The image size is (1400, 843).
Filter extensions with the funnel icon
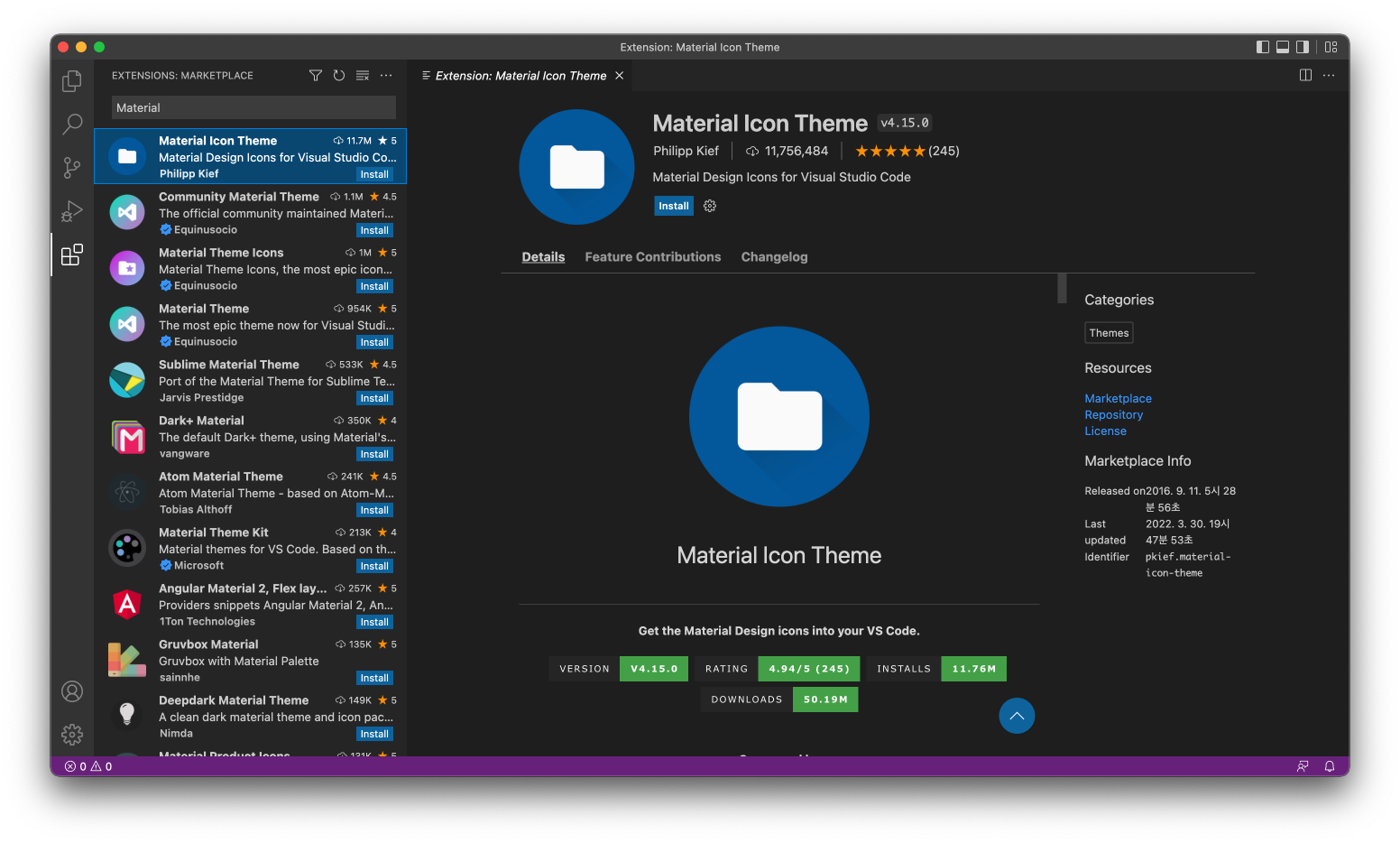click(x=316, y=76)
